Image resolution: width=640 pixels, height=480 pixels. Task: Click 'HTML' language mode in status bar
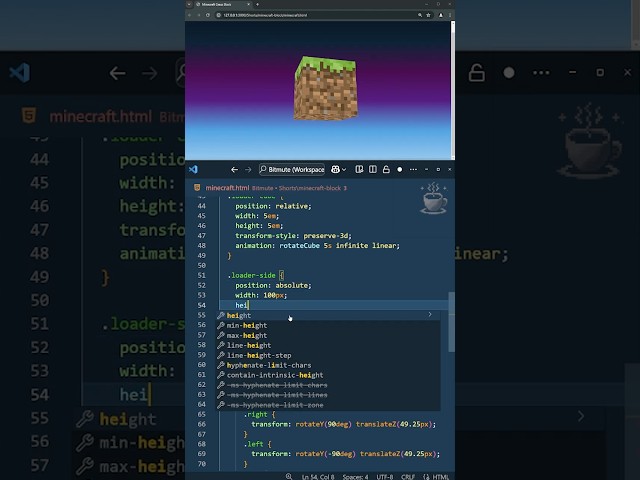point(440,477)
